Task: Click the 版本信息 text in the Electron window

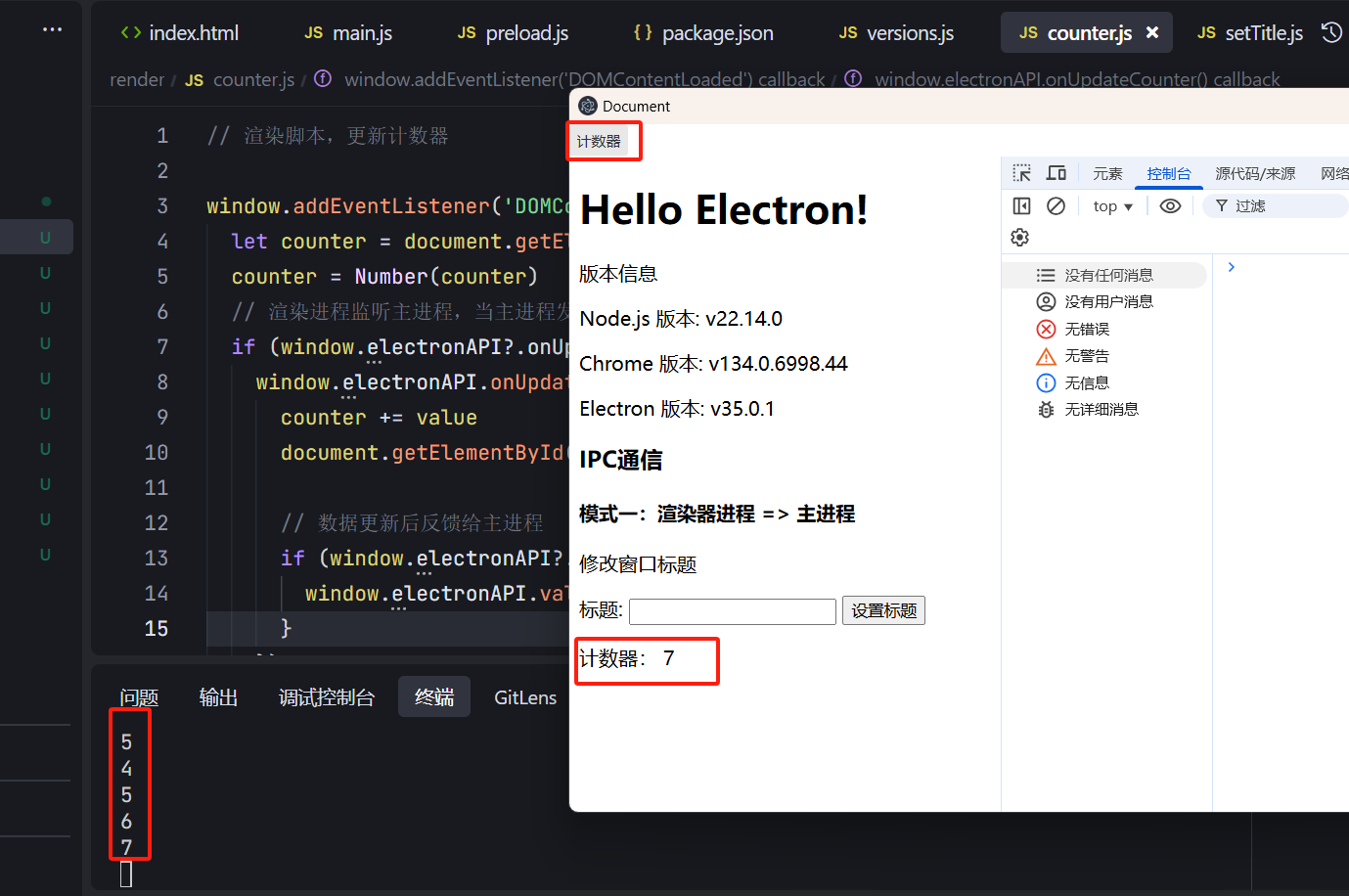Action: (618, 274)
